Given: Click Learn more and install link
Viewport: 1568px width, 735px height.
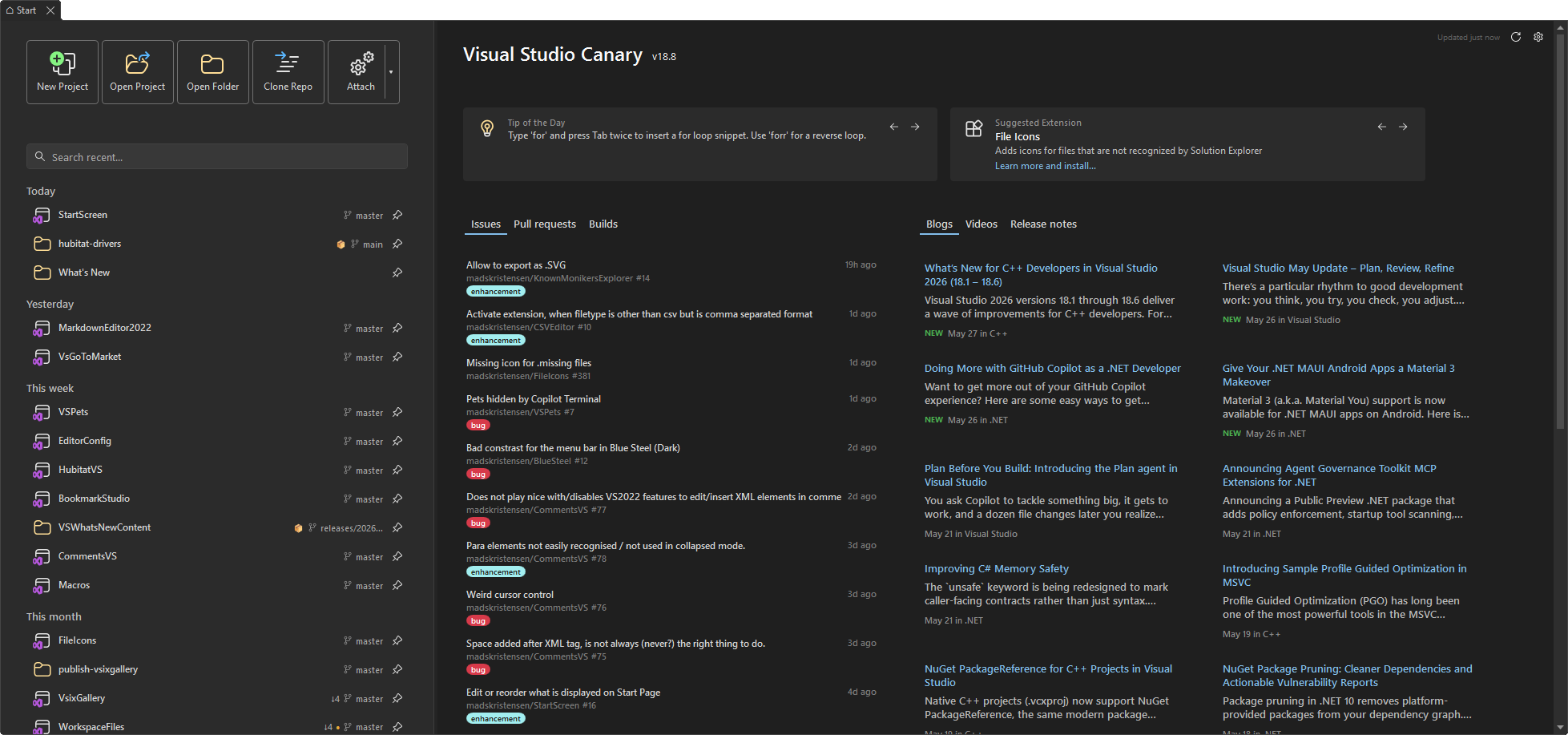Looking at the screenshot, I should [1046, 166].
